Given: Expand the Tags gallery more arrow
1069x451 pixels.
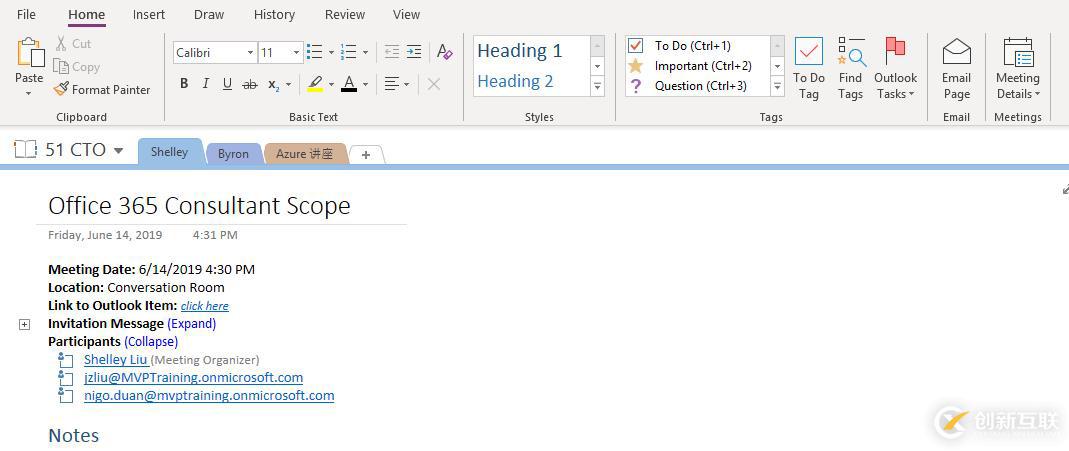Looking at the screenshot, I should [x=777, y=87].
